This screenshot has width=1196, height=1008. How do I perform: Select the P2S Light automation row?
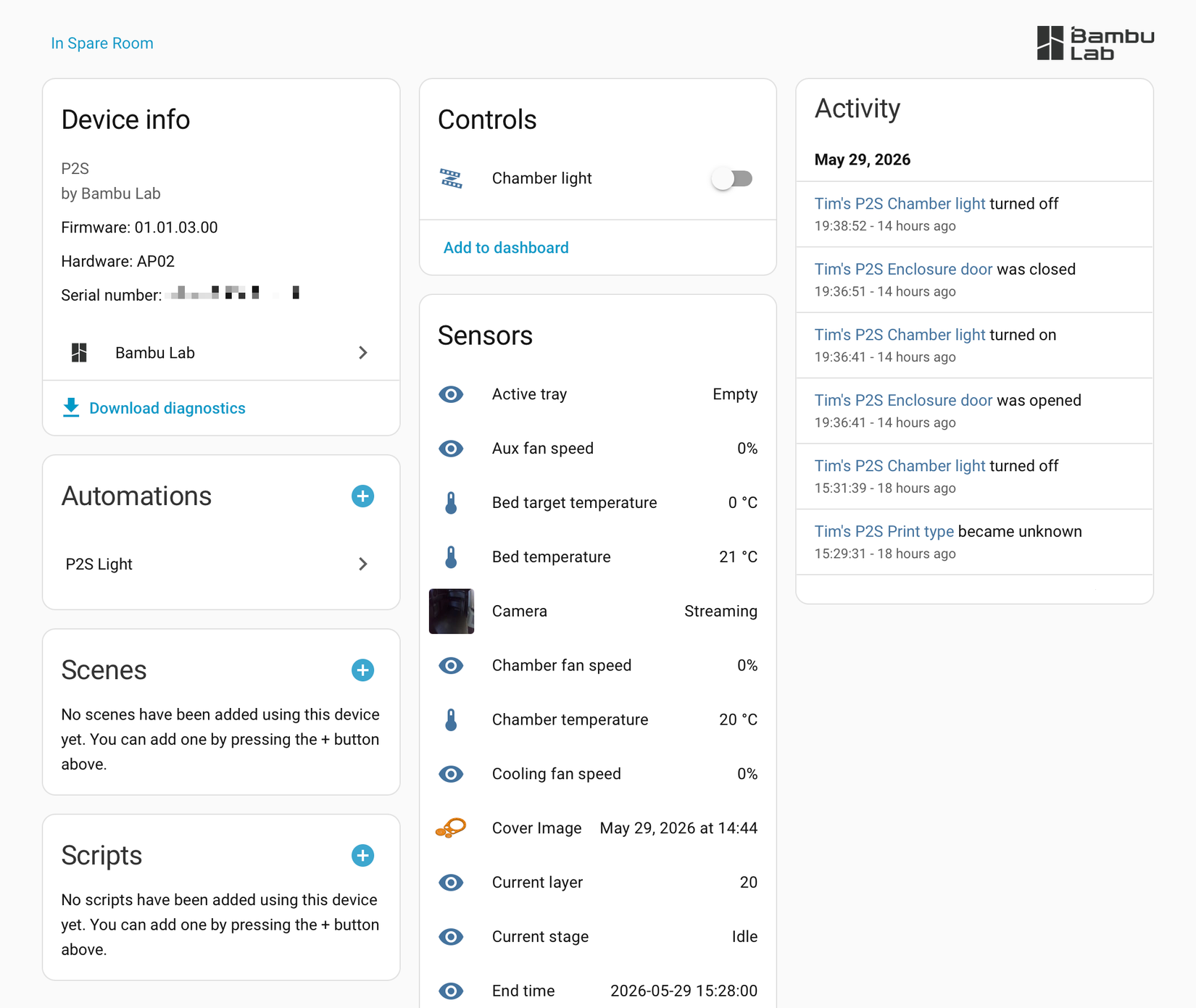[x=221, y=564]
